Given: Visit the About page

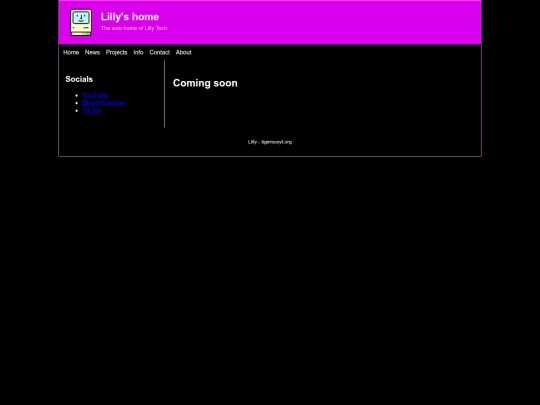Looking at the screenshot, I should coord(184,52).
